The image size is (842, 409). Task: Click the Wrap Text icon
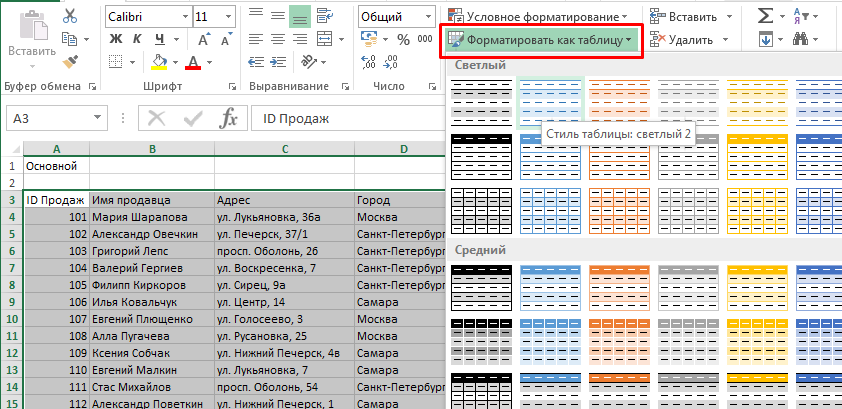[x=325, y=16]
